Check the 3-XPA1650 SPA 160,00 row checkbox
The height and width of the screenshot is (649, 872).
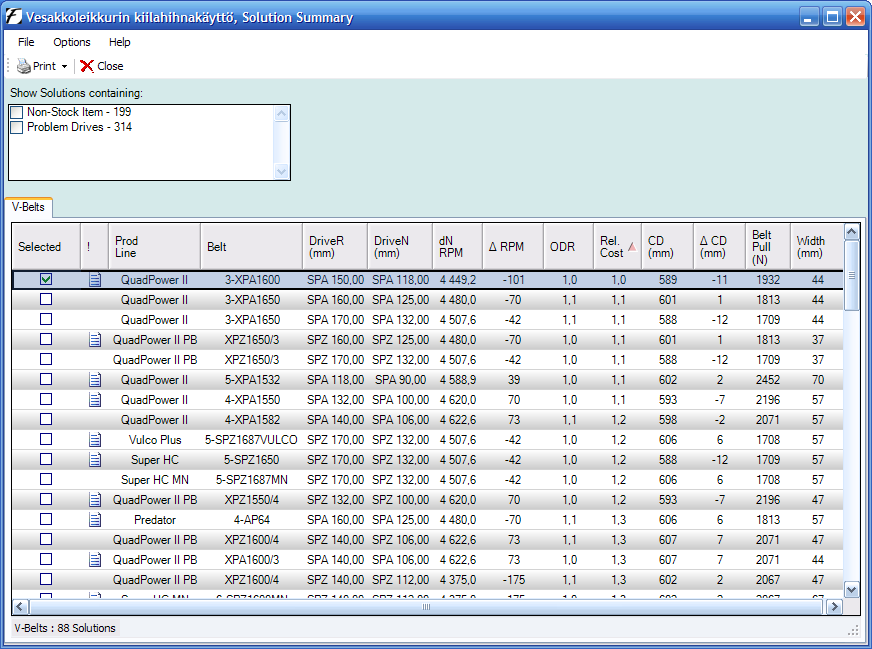[x=46, y=299]
